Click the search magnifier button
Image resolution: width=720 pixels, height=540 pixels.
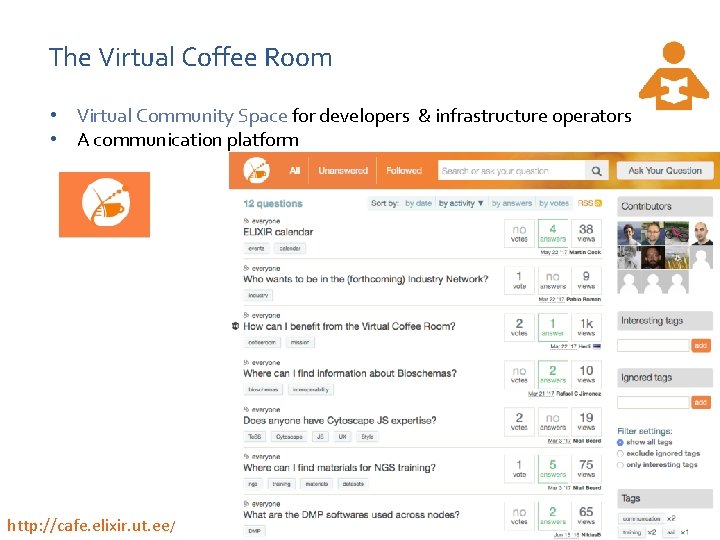click(596, 171)
